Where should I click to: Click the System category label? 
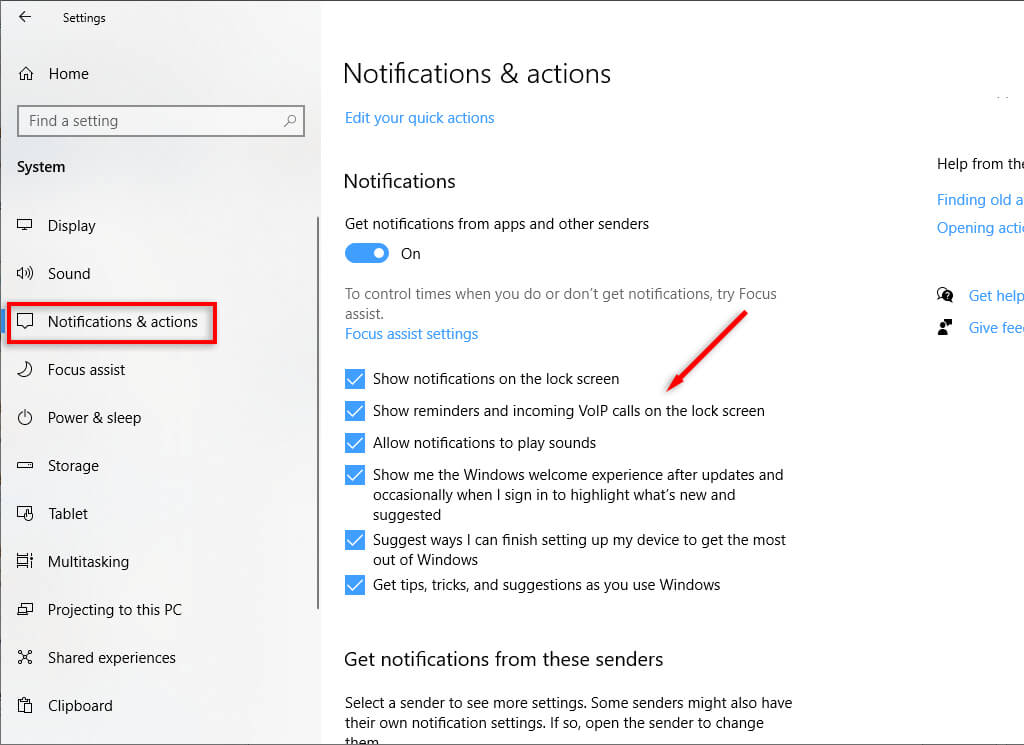[41, 167]
